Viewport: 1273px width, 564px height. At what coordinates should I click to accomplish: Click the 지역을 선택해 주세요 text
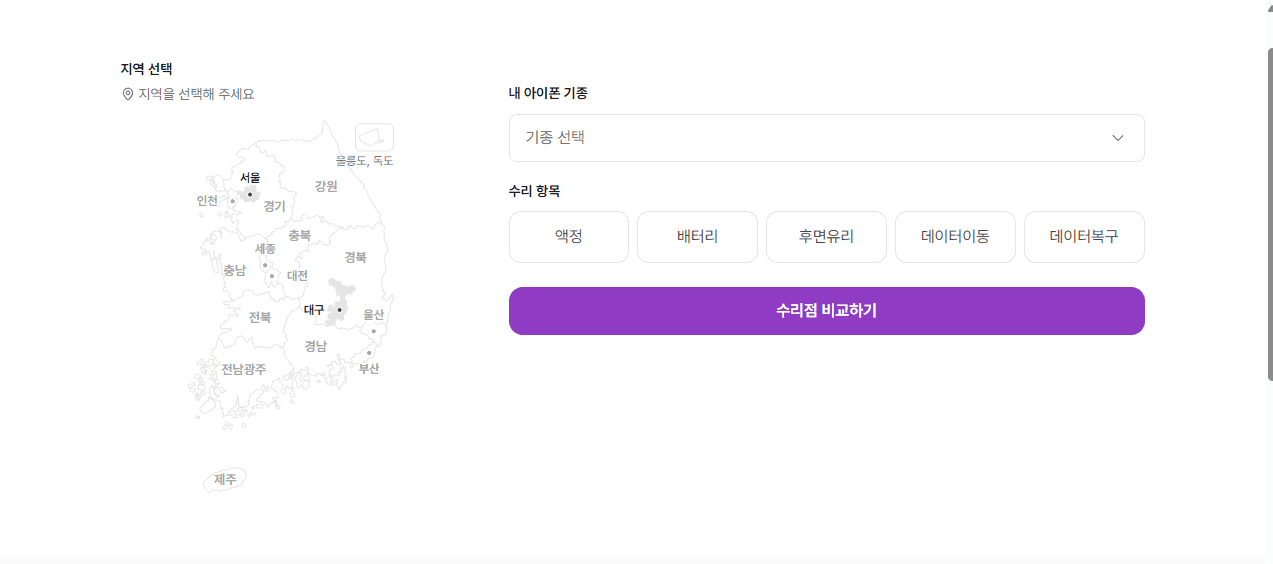pos(196,94)
